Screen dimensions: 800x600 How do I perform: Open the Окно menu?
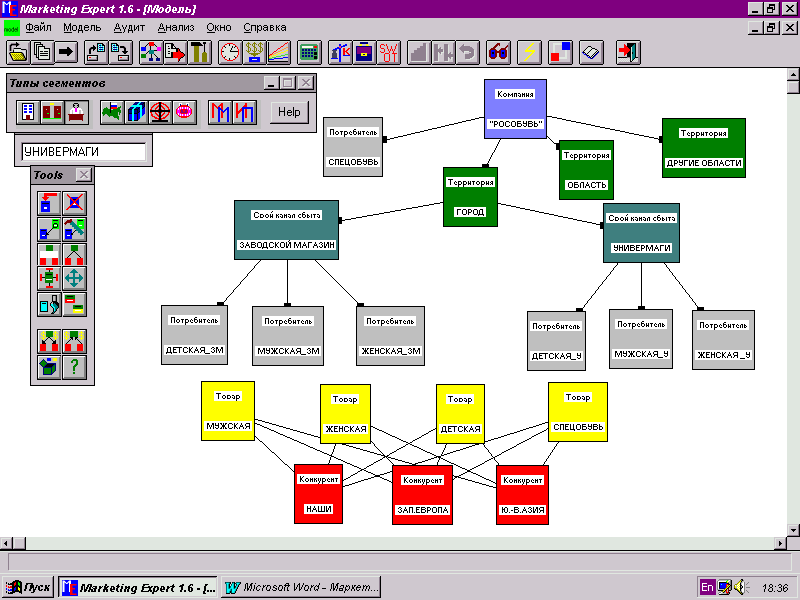click(x=219, y=28)
